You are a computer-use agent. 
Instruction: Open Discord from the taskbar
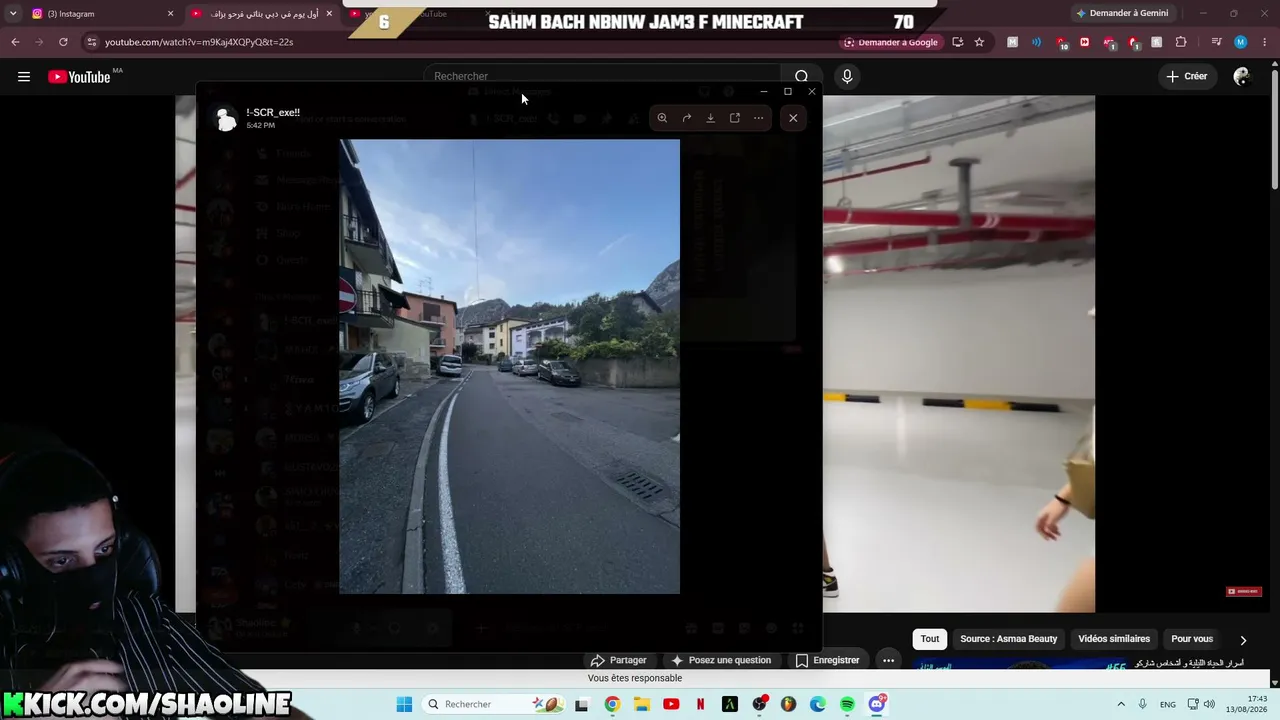pos(877,704)
